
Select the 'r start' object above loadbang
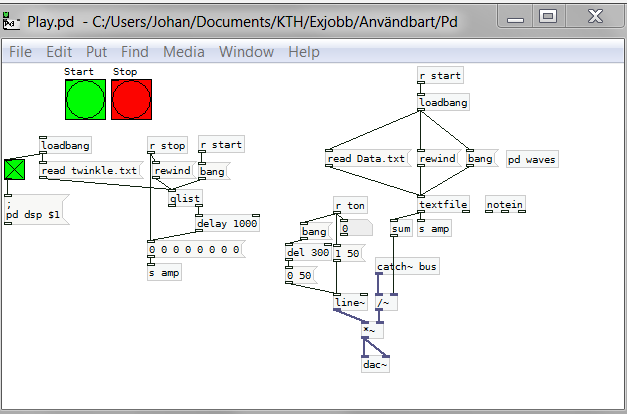click(x=440, y=75)
